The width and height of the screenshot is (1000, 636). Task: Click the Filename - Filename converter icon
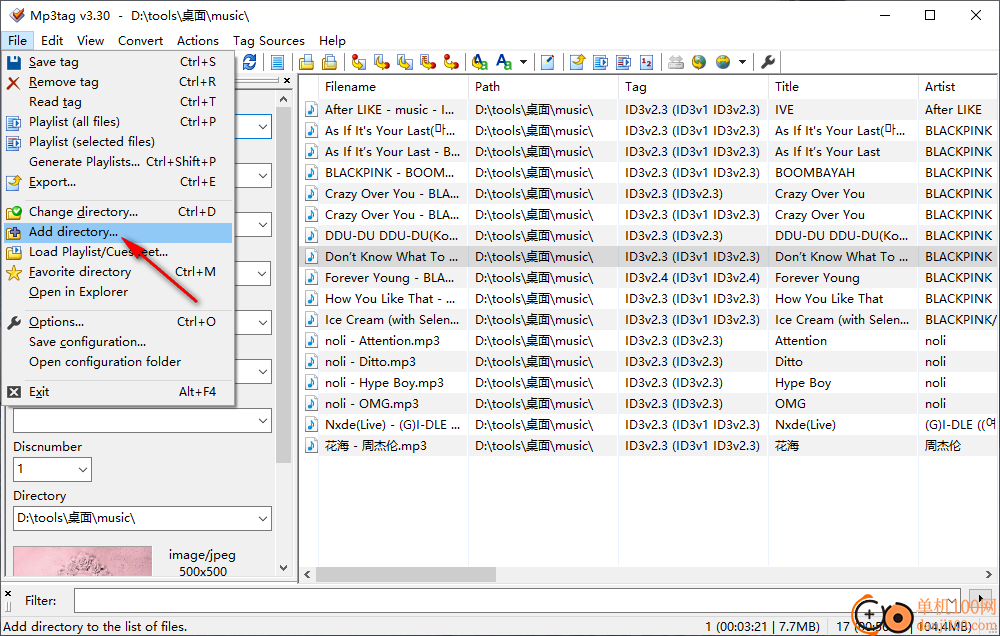click(405, 62)
